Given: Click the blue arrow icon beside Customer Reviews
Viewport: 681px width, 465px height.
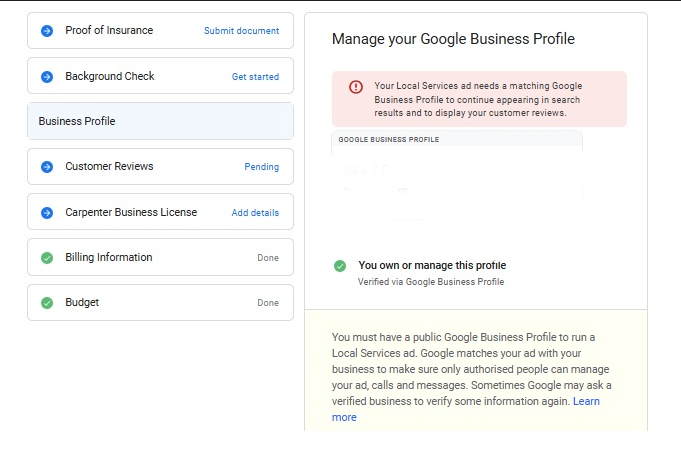Looking at the screenshot, I should (x=47, y=167).
